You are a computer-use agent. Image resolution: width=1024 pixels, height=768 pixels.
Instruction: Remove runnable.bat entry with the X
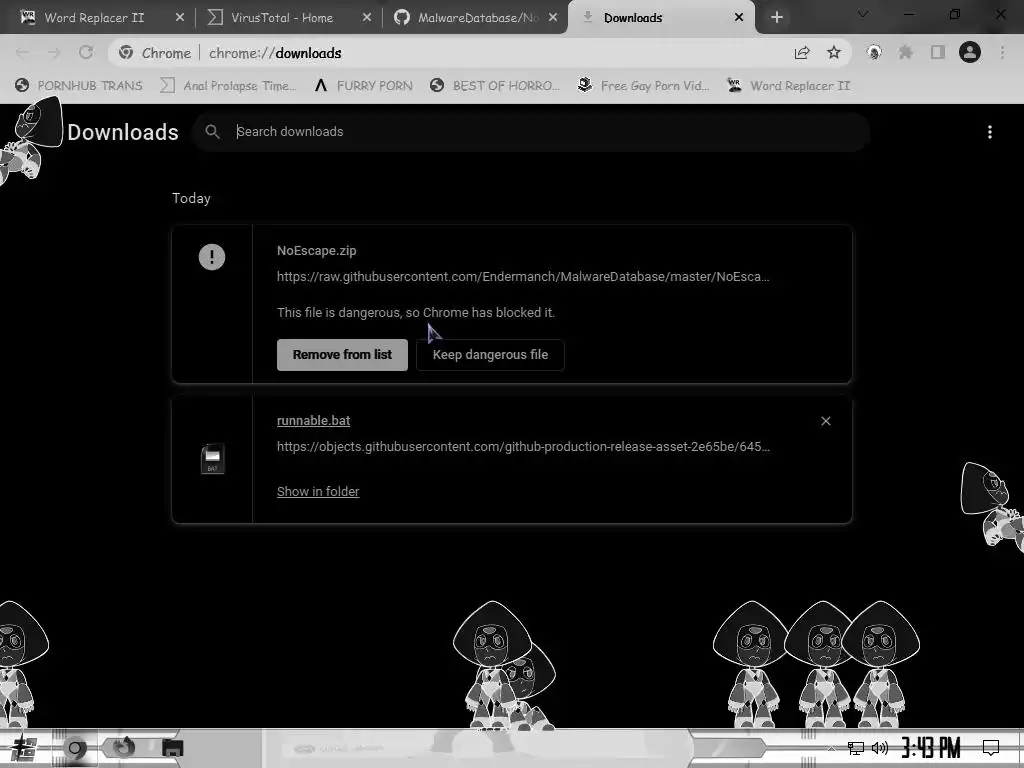point(825,421)
